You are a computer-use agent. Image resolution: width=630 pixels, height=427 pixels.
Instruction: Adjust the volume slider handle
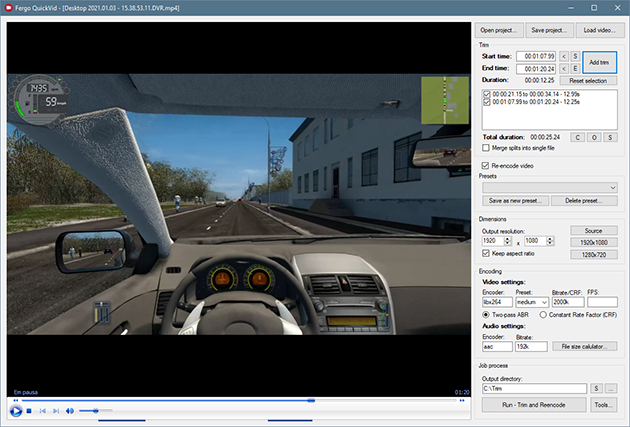(96, 411)
